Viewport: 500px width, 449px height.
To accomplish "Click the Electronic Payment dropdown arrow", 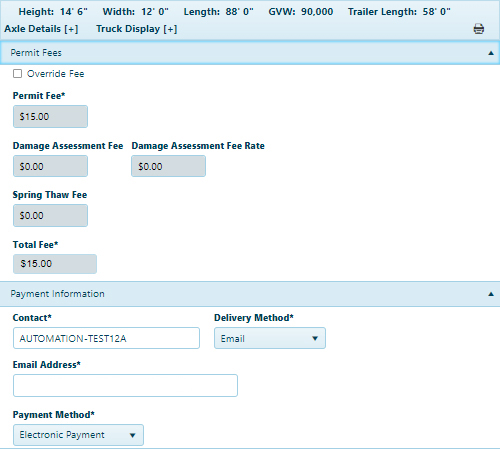I will coord(132,435).
